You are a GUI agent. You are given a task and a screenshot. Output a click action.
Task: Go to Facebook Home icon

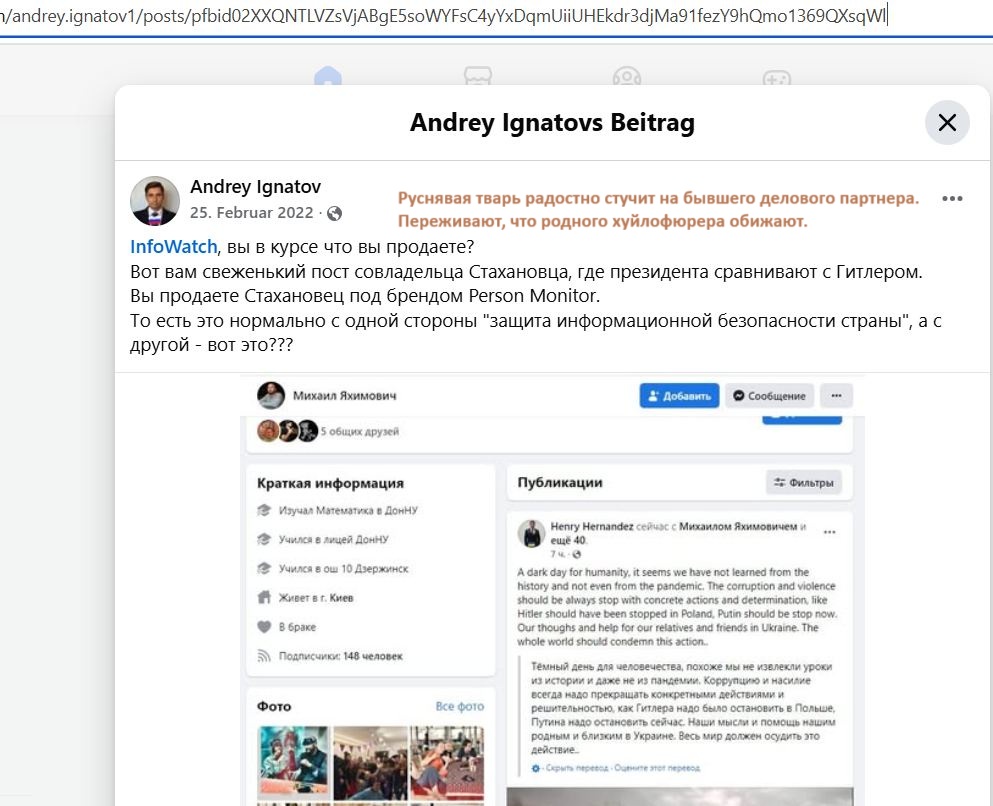[x=327, y=76]
